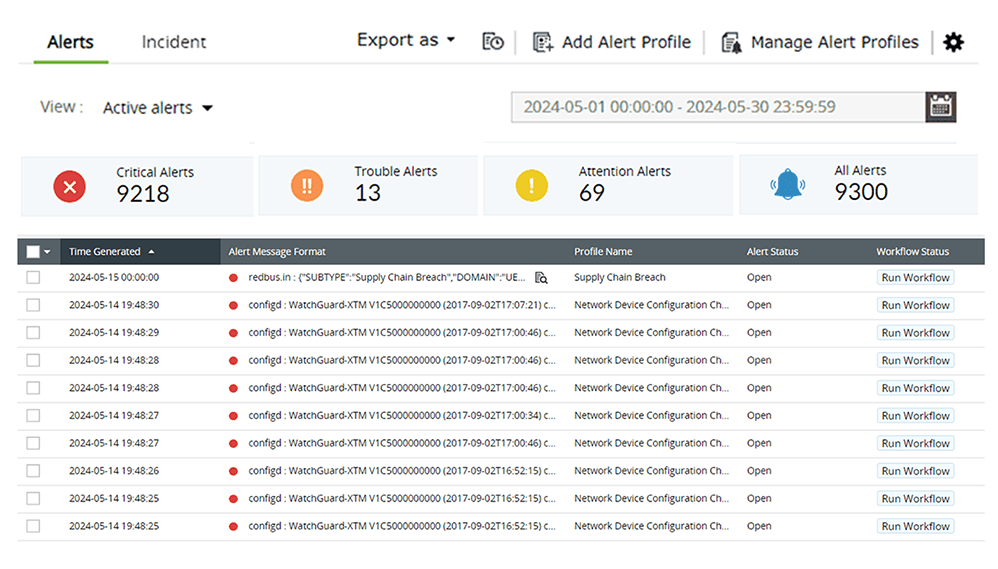The height and width of the screenshot is (569, 998).
Task: Click the Add Alert Profile icon
Action: pos(542,42)
